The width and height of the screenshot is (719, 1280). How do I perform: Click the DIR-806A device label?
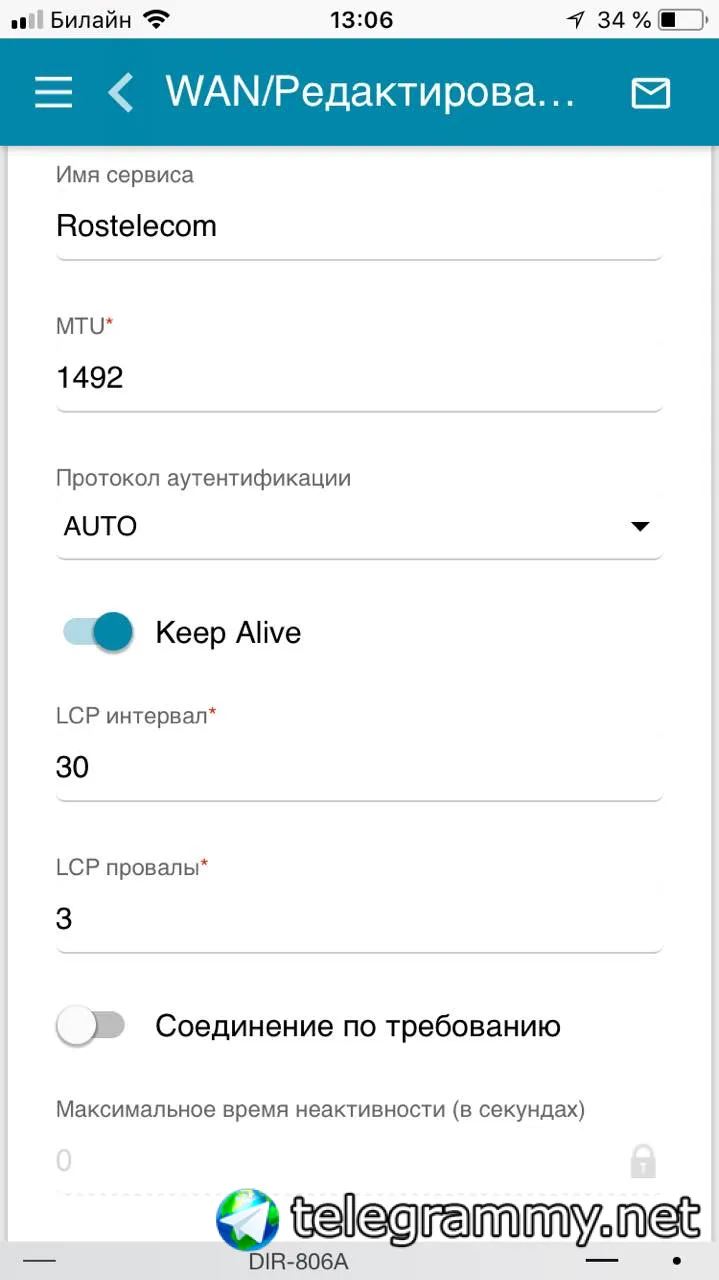(x=298, y=1262)
